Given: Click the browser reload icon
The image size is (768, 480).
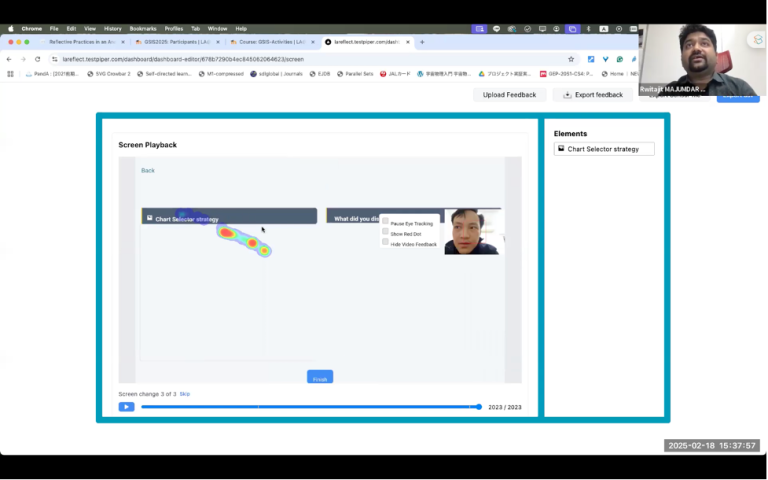Looking at the screenshot, I should (x=37, y=59).
